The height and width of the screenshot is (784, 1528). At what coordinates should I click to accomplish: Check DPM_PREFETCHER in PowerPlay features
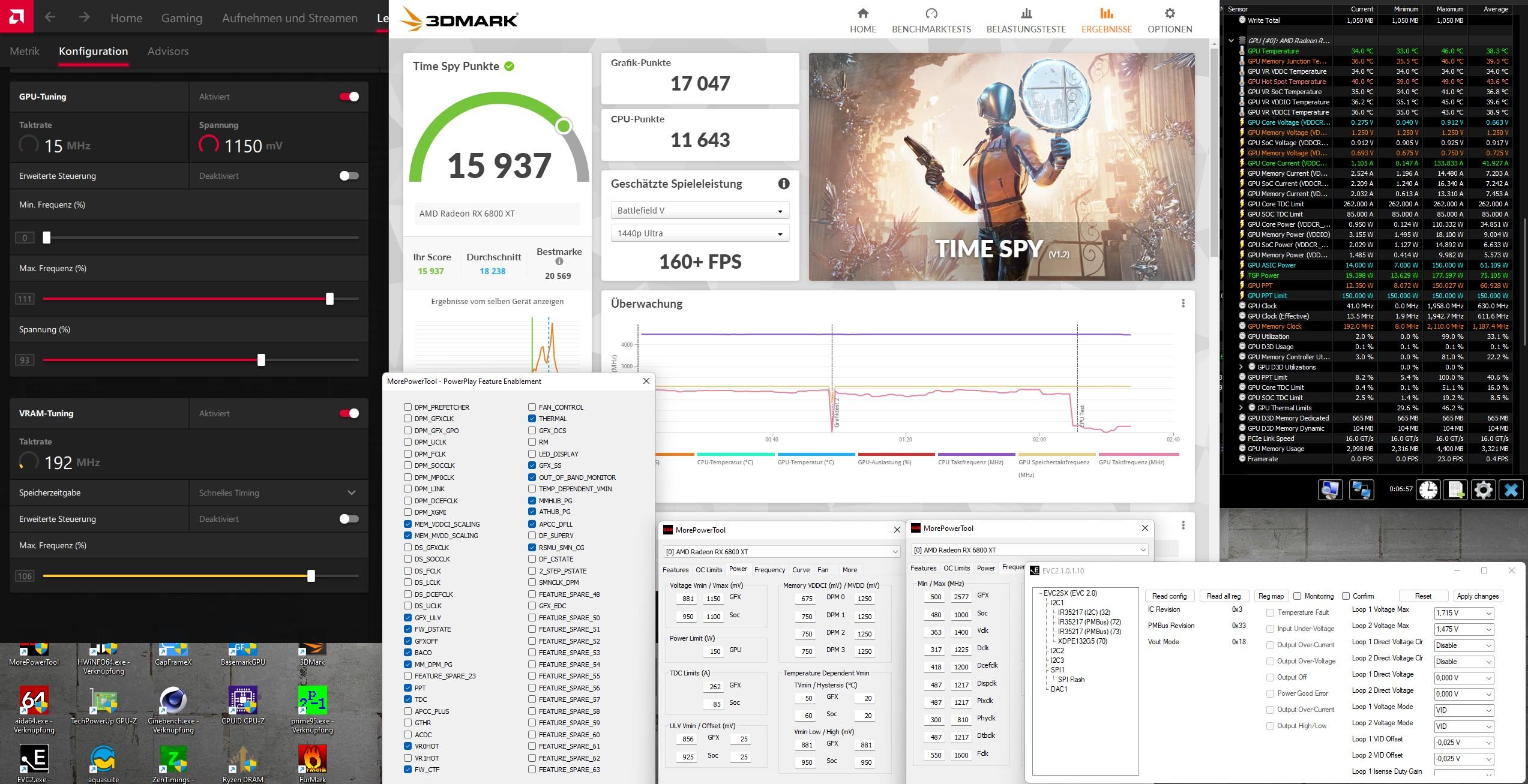[x=408, y=407]
